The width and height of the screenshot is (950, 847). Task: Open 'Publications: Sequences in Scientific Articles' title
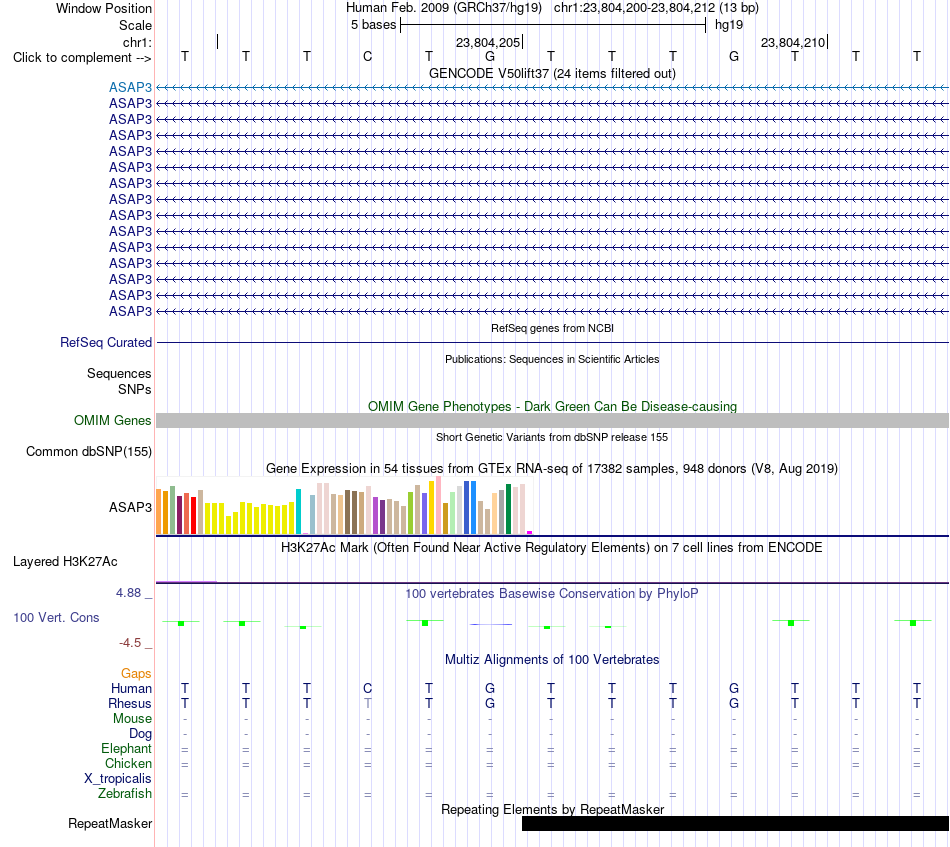[552, 359]
